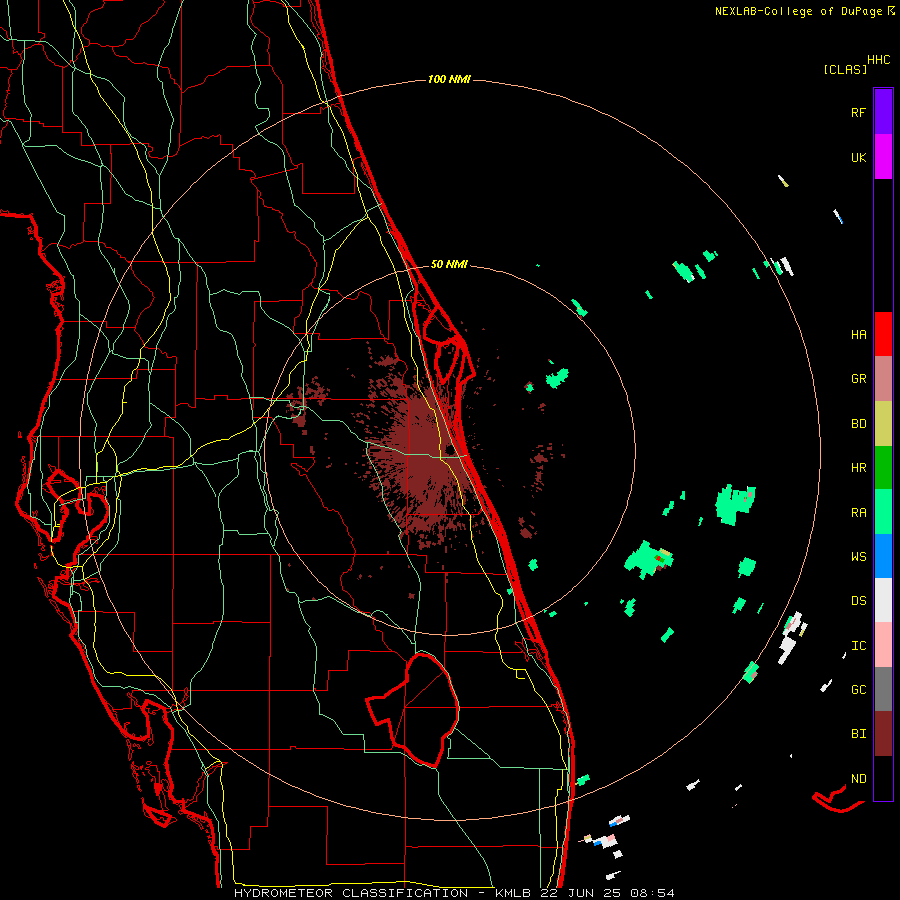The width and height of the screenshot is (900, 900).
Task: Click the '100 NMI' range ring label
Action: click(x=449, y=79)
